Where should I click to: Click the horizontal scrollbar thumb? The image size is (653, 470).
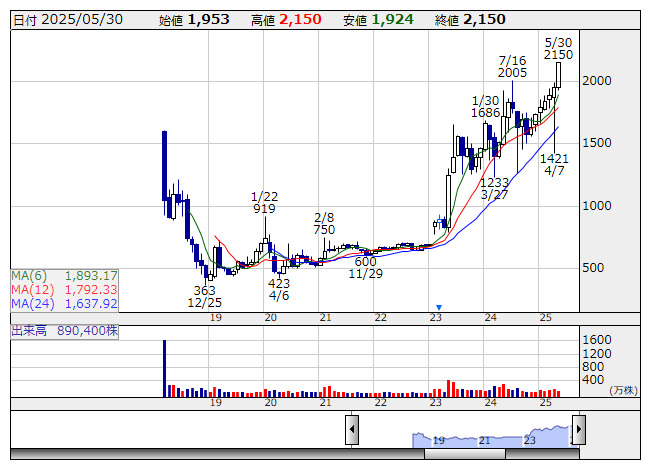click(465, 454)
